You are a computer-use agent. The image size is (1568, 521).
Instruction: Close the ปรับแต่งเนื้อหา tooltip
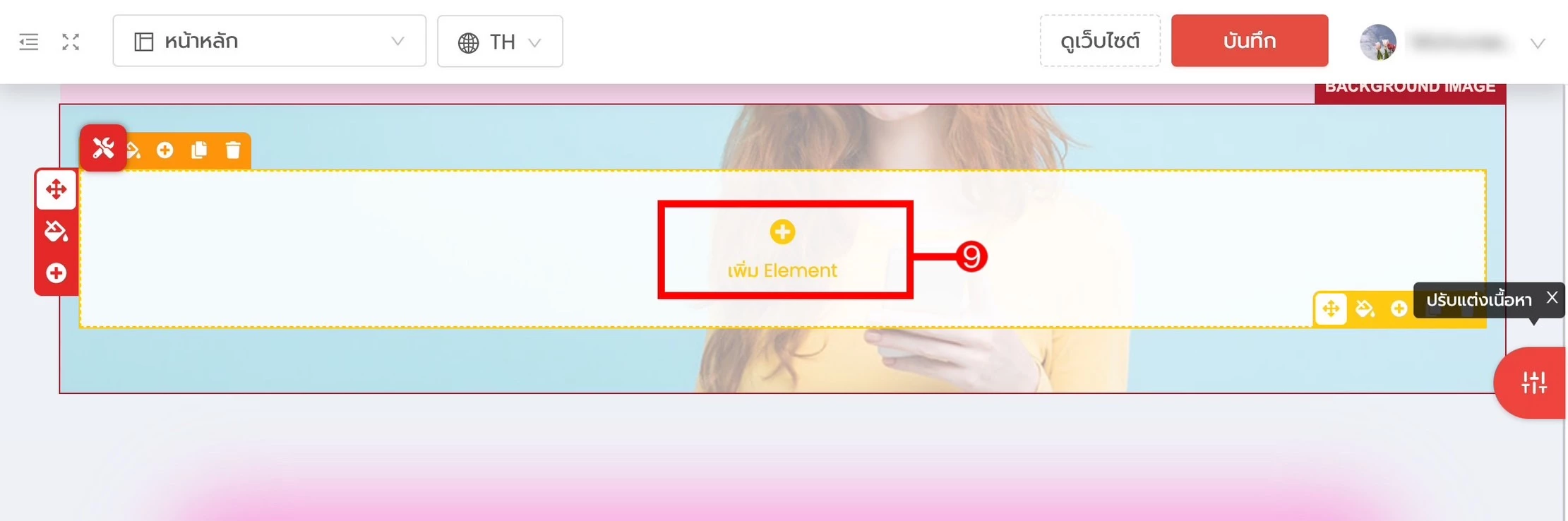pyautogui.click(x=1552, y=298)
